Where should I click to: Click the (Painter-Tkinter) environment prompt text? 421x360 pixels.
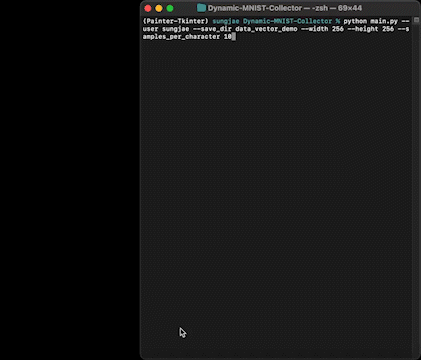[x=176, y=21]
